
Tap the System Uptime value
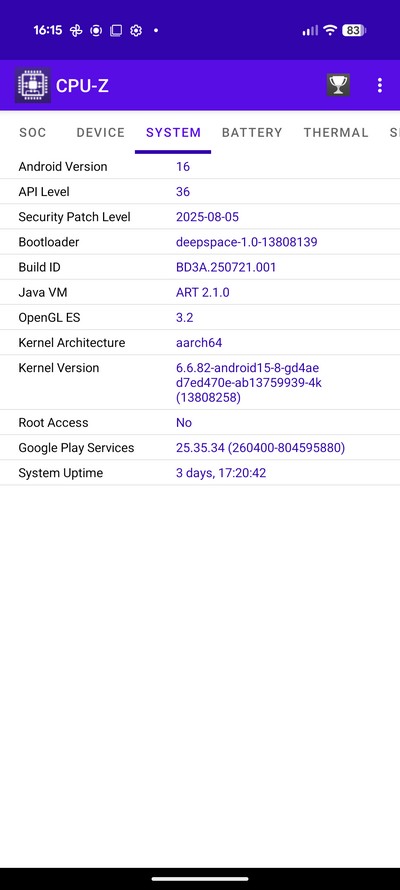221,473
